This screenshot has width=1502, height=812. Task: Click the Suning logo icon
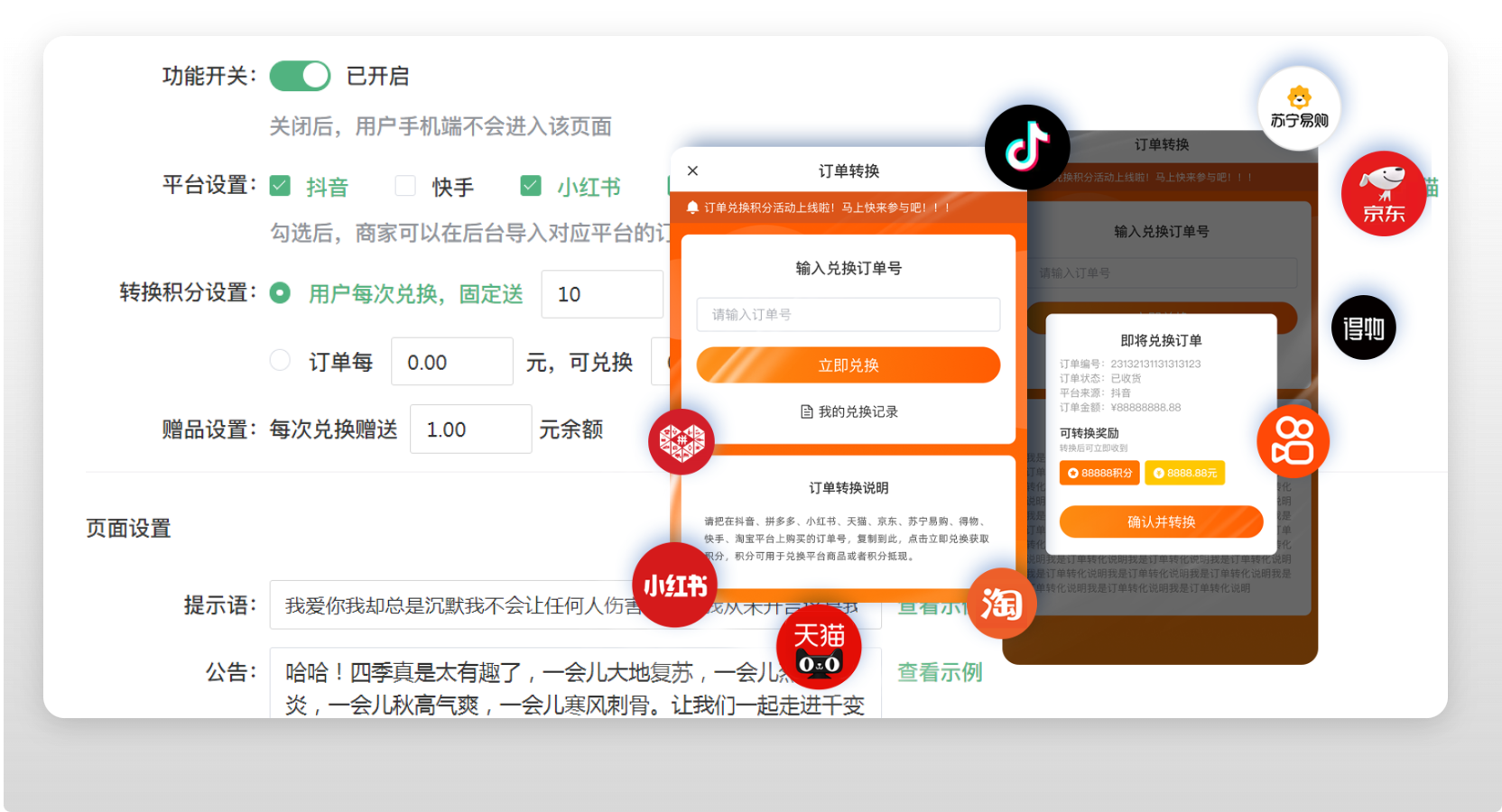[x=1299, y=108]
